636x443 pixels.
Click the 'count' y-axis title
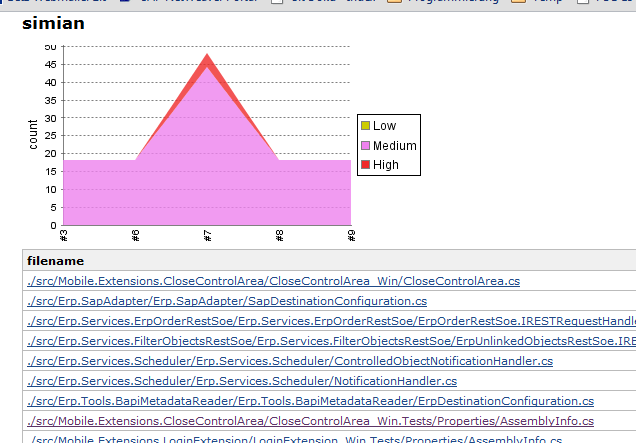point(33,134)
